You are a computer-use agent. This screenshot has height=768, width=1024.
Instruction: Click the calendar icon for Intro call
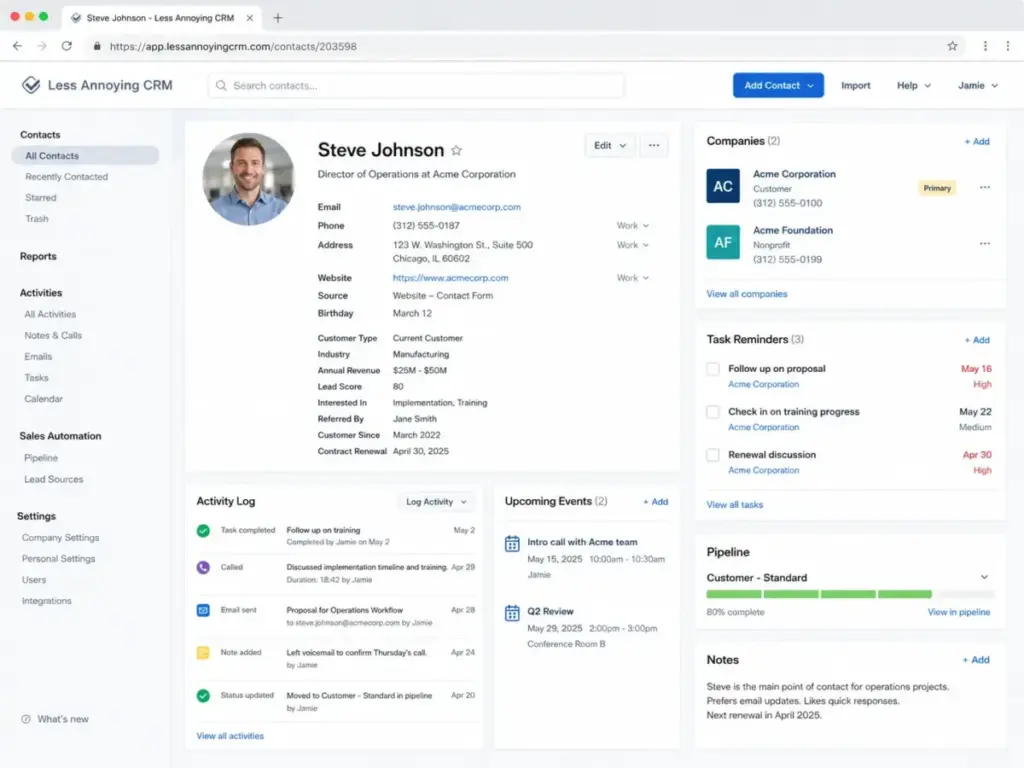(x=512, y=543)
